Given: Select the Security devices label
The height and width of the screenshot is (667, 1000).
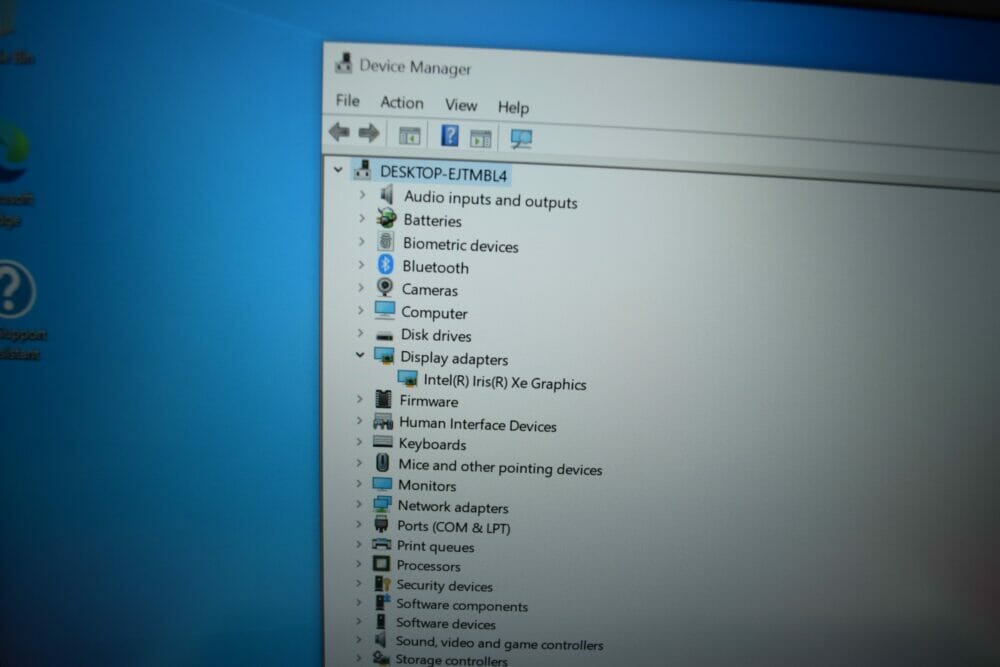Looking at the screenshot, I should [445, 585].
